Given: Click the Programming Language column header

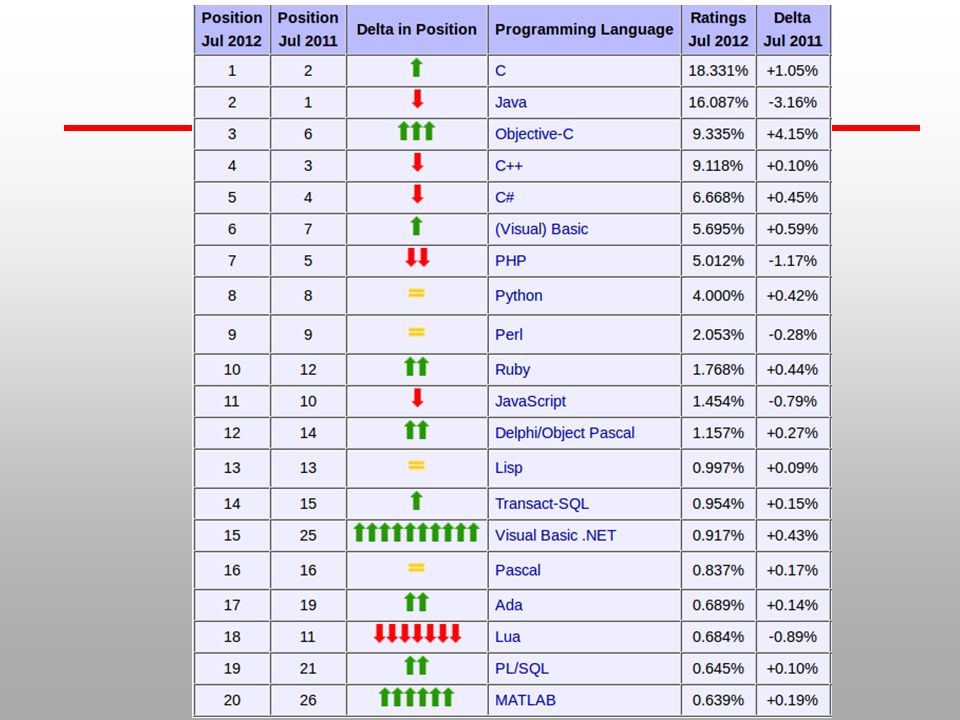Looking at the screenshot, I should (584, 29).
